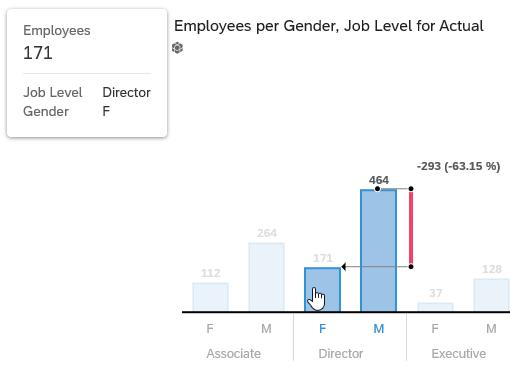
Task: Click the Employees 171 tooltip value
Action: [38, 53]
